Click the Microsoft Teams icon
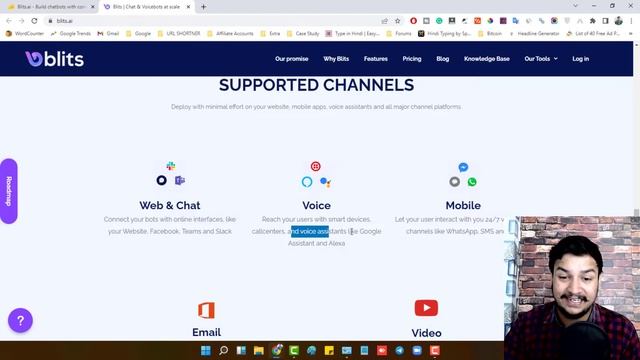The height and width of the screenshot is (360, 640). pos(180,180)
